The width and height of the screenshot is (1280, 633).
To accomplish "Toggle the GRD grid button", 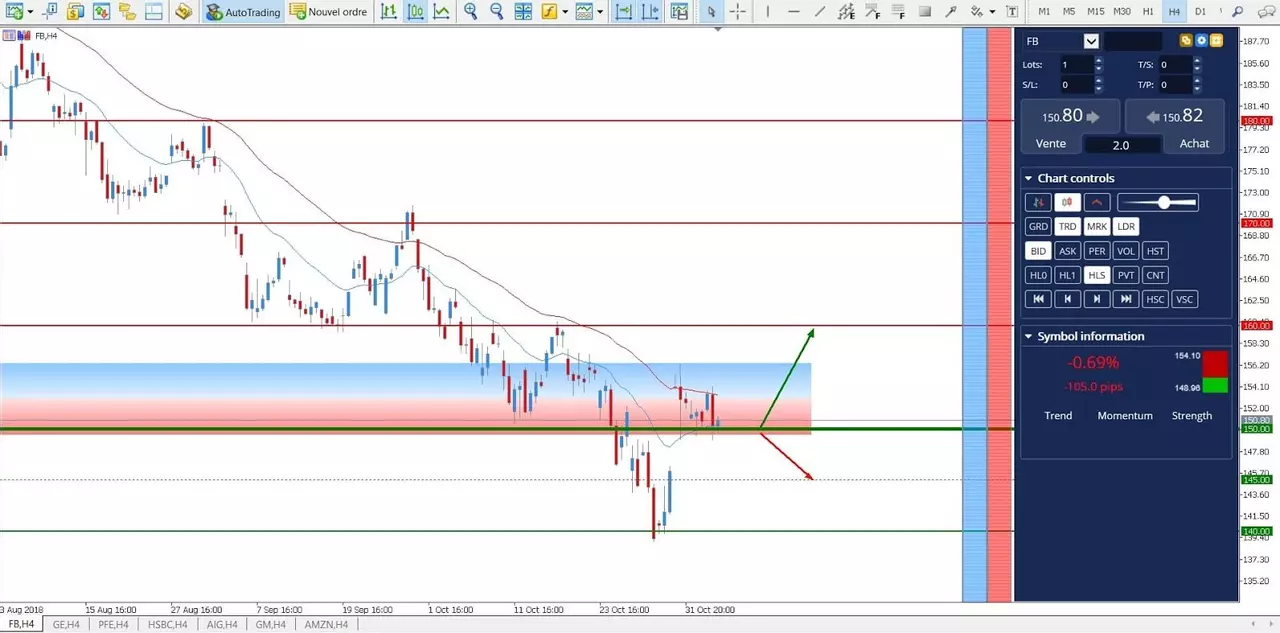I will [1038, 227].
